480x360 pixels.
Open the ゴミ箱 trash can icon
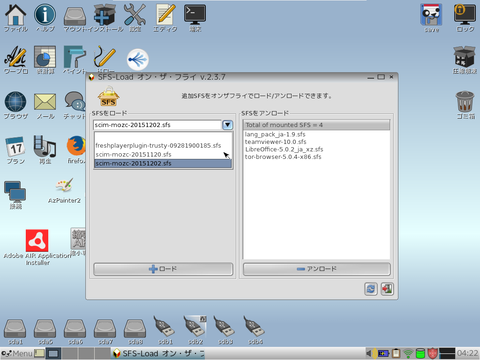(465, 102)
